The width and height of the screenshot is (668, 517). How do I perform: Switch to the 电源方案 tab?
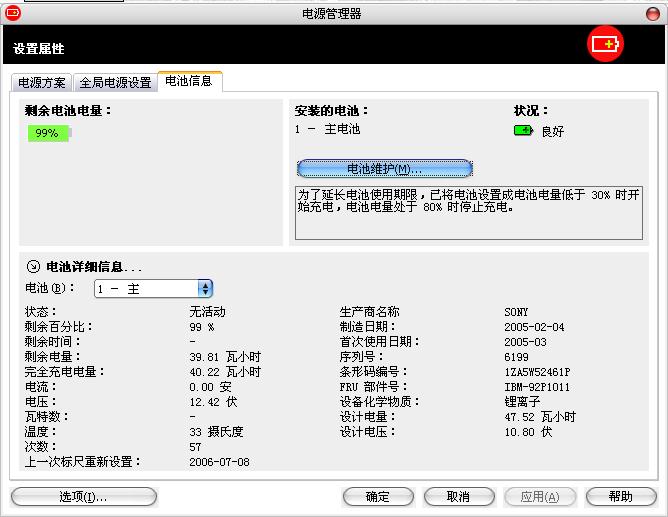[42, 82]
